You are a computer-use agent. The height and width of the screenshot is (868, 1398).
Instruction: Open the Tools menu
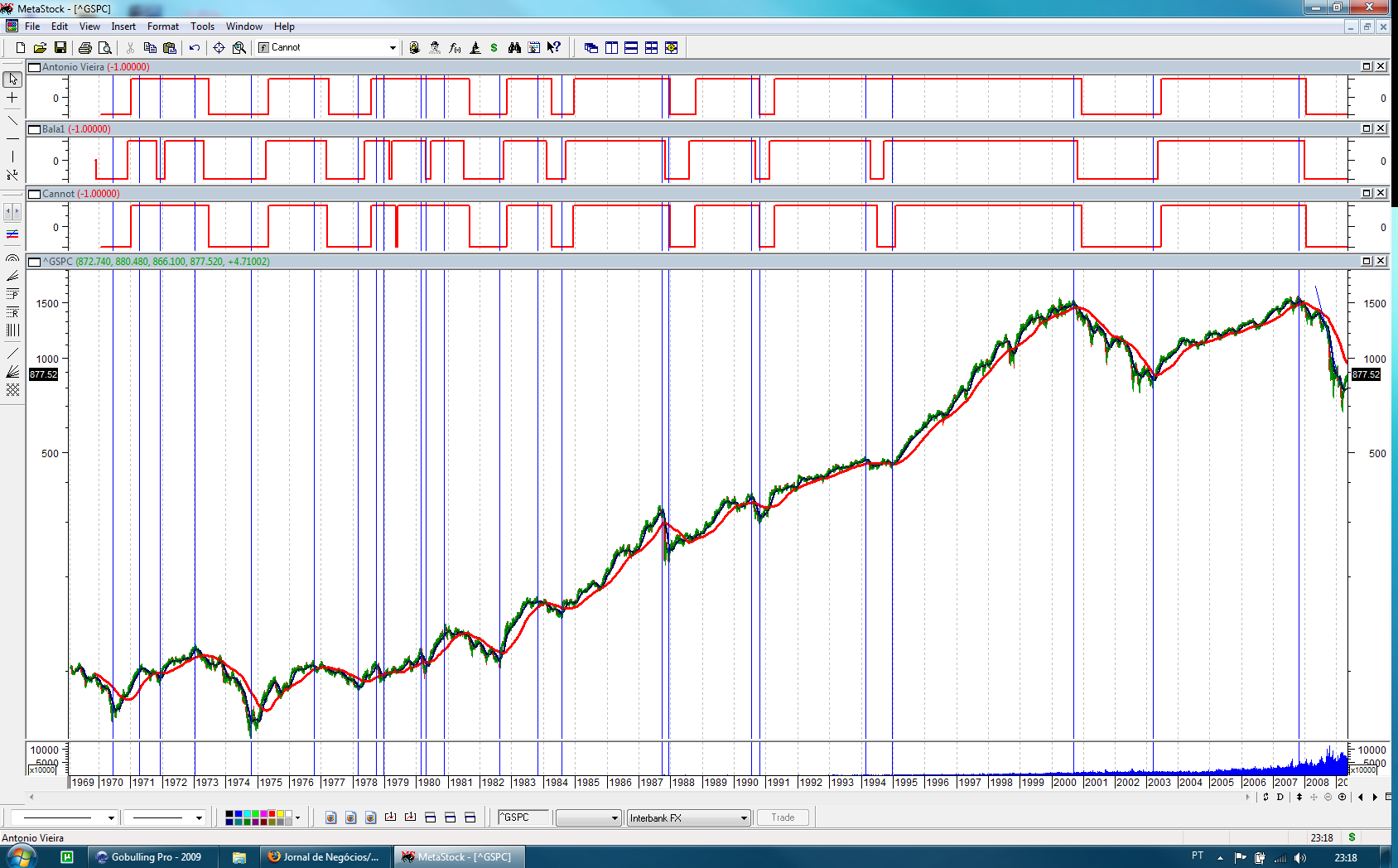202,27
